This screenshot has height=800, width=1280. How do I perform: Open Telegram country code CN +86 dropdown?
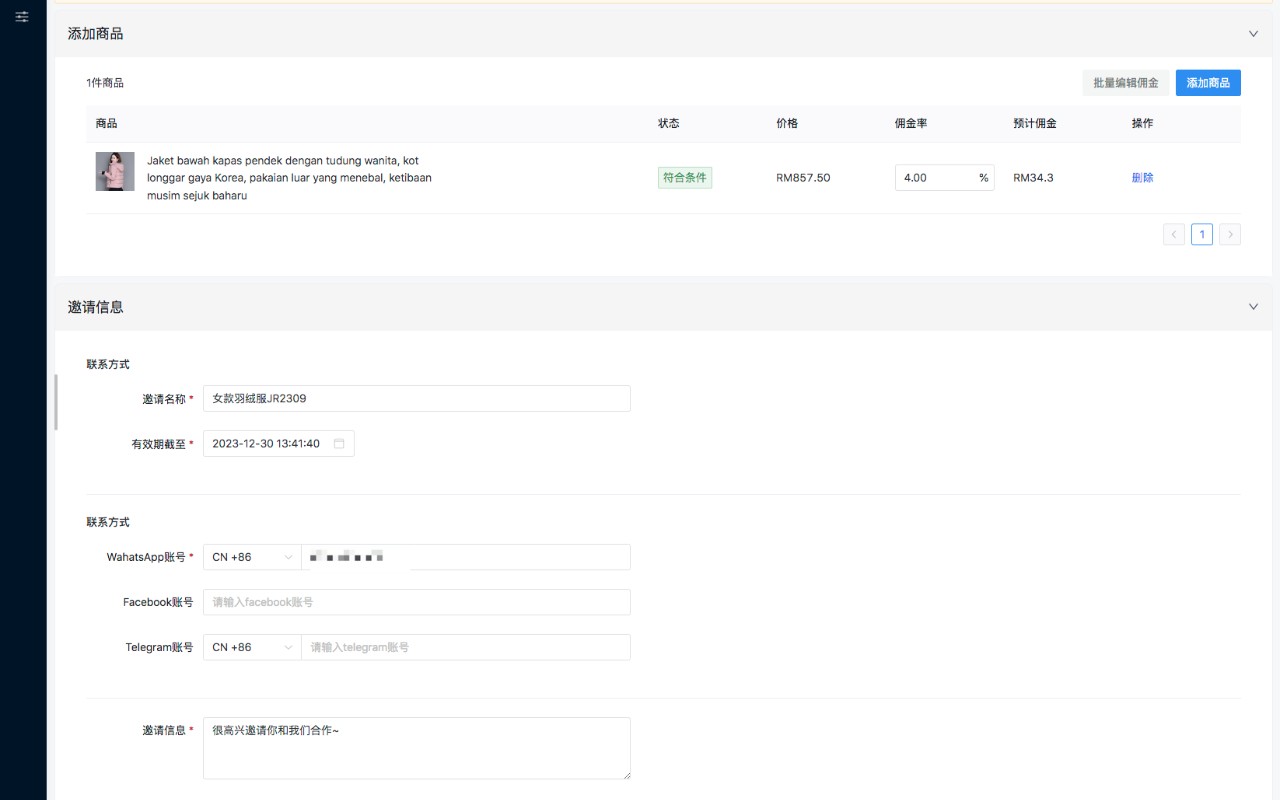coord(252,647)
